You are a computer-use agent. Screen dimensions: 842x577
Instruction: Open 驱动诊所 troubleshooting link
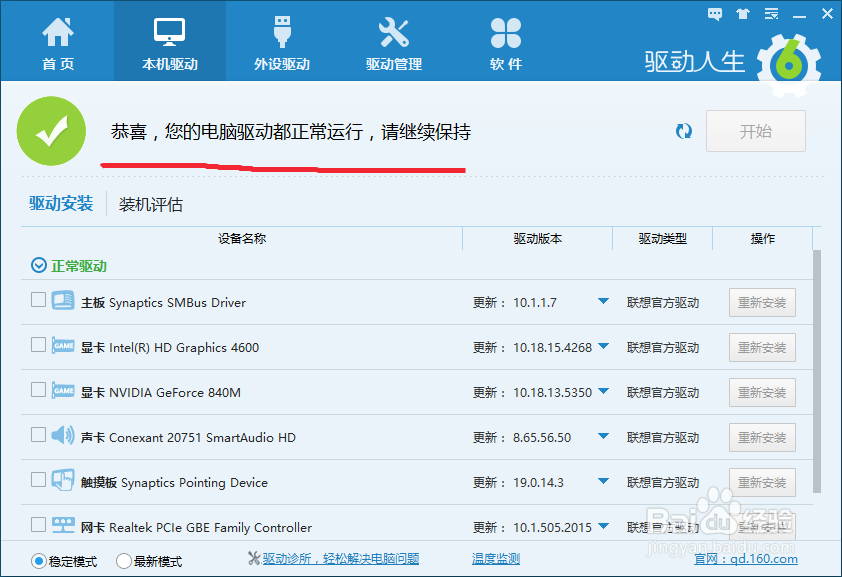340,559
